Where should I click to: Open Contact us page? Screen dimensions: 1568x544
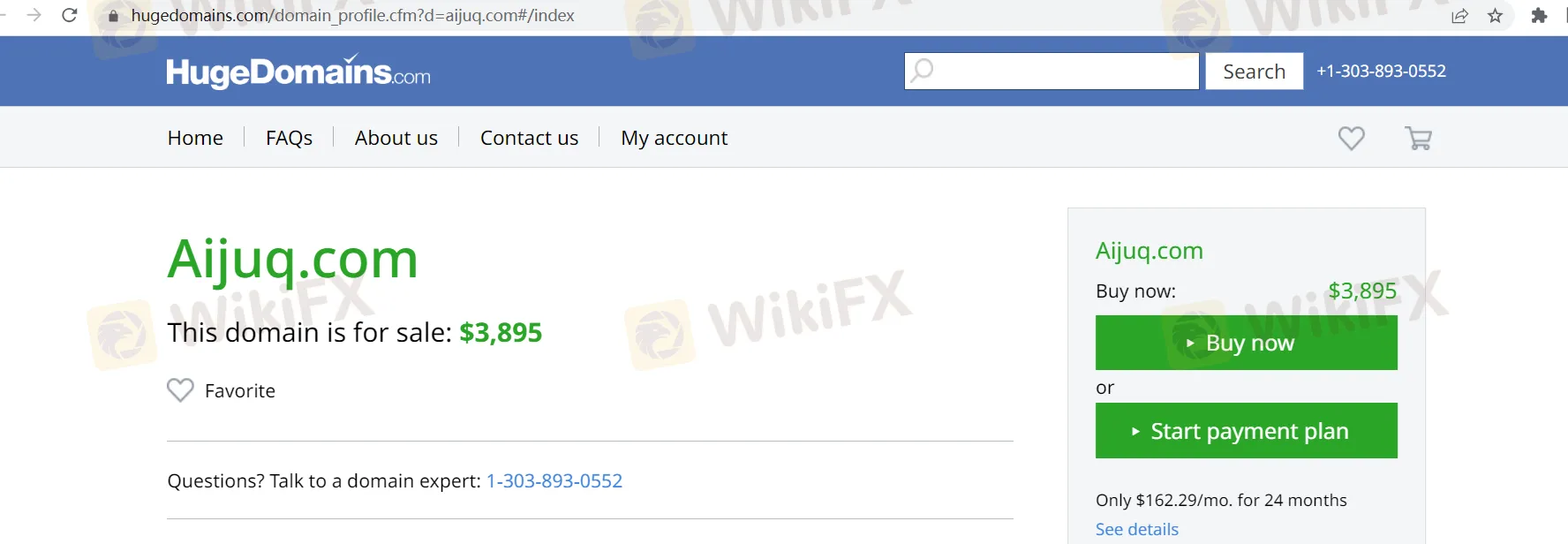pyautogui.click(x=529, y=138)
